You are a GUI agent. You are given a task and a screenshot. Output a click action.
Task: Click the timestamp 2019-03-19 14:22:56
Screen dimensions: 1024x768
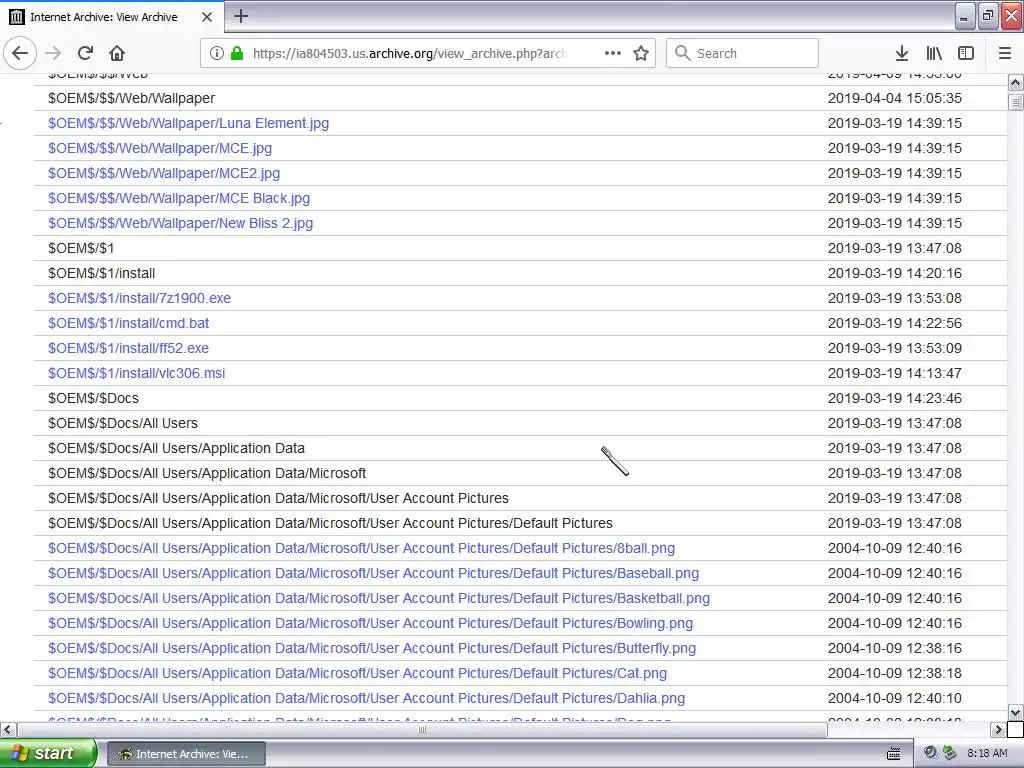[895, 323]
